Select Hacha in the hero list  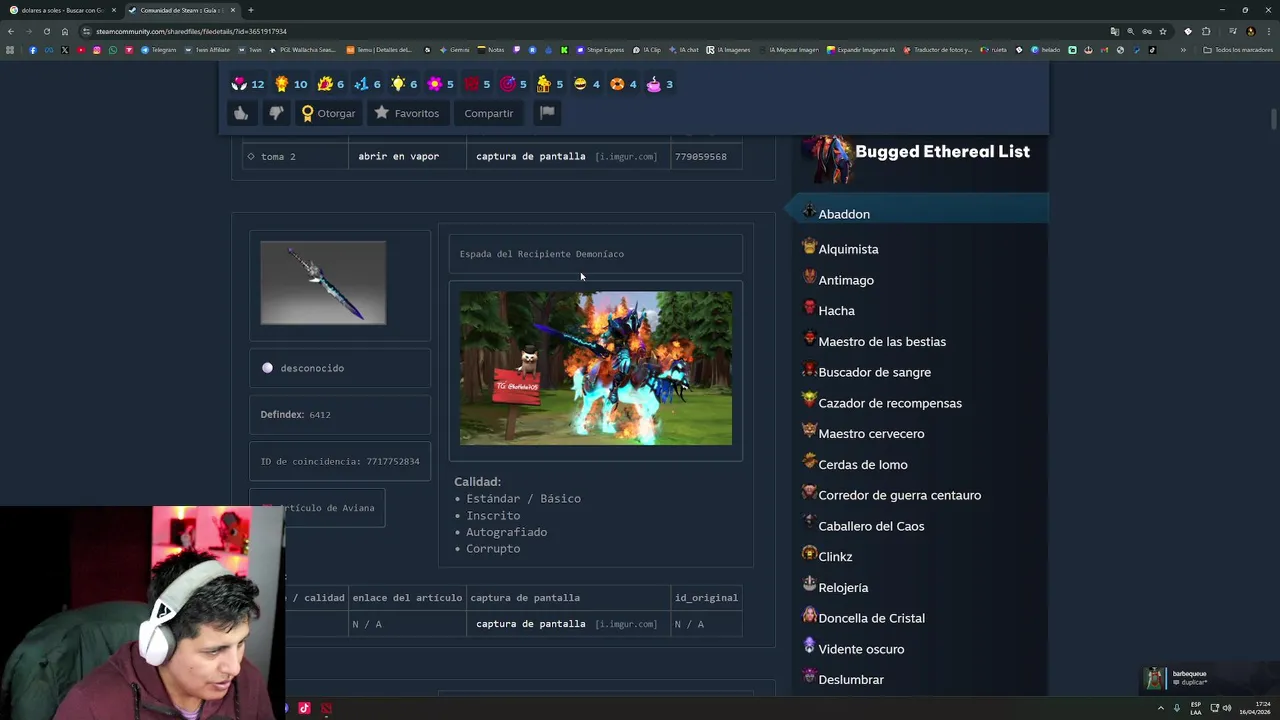pos(836,311)
